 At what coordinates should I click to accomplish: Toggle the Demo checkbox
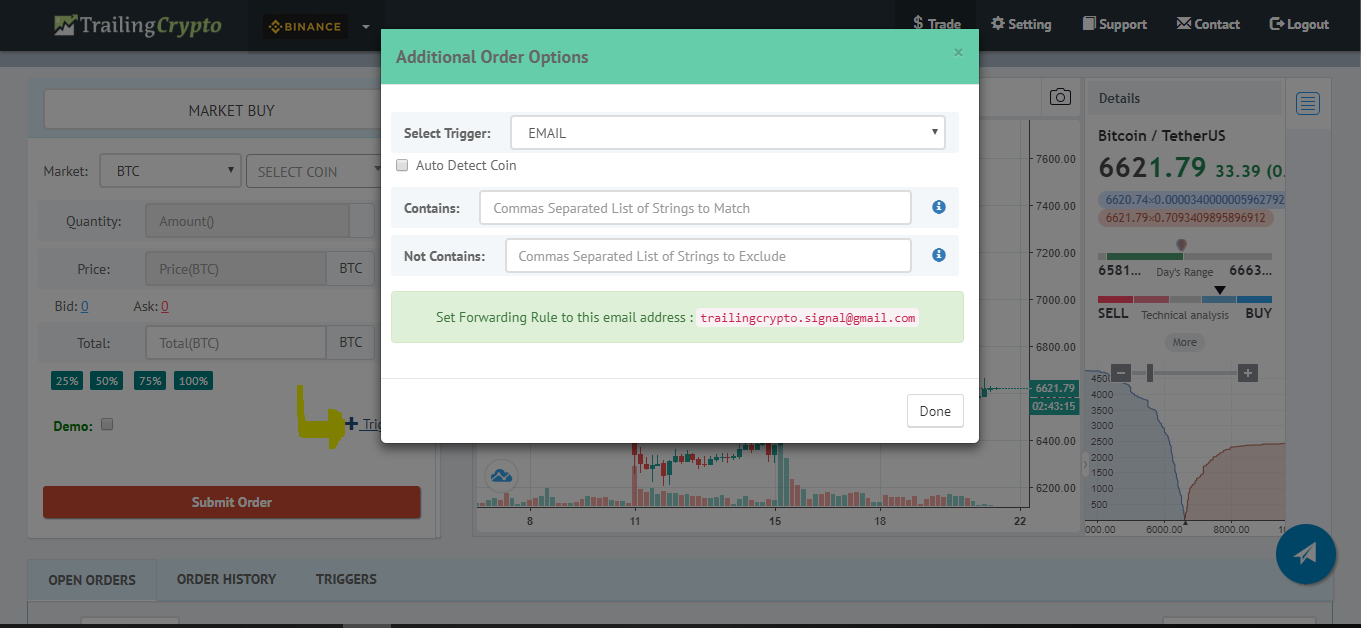tap(107, 424)
